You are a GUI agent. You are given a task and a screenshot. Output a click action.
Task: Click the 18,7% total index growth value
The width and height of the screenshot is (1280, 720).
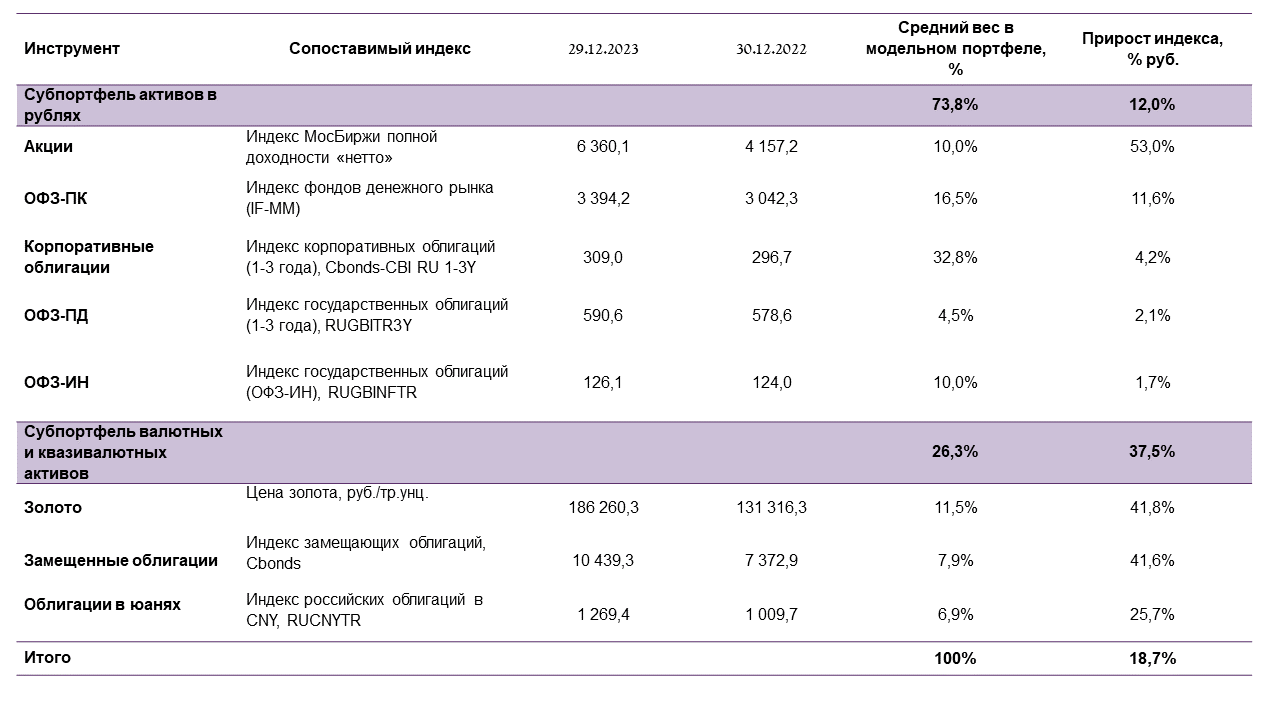click(1152, 658)
